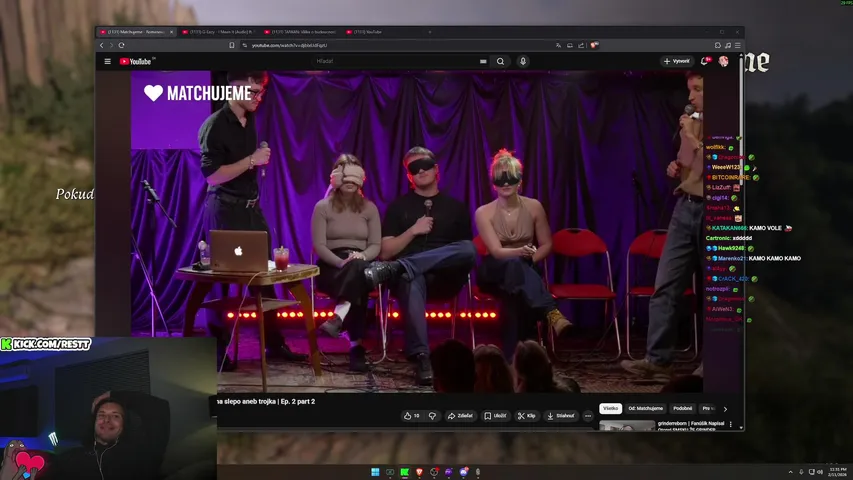
Task: Click the Vytvoriť create button
Action: click(676, 61)
